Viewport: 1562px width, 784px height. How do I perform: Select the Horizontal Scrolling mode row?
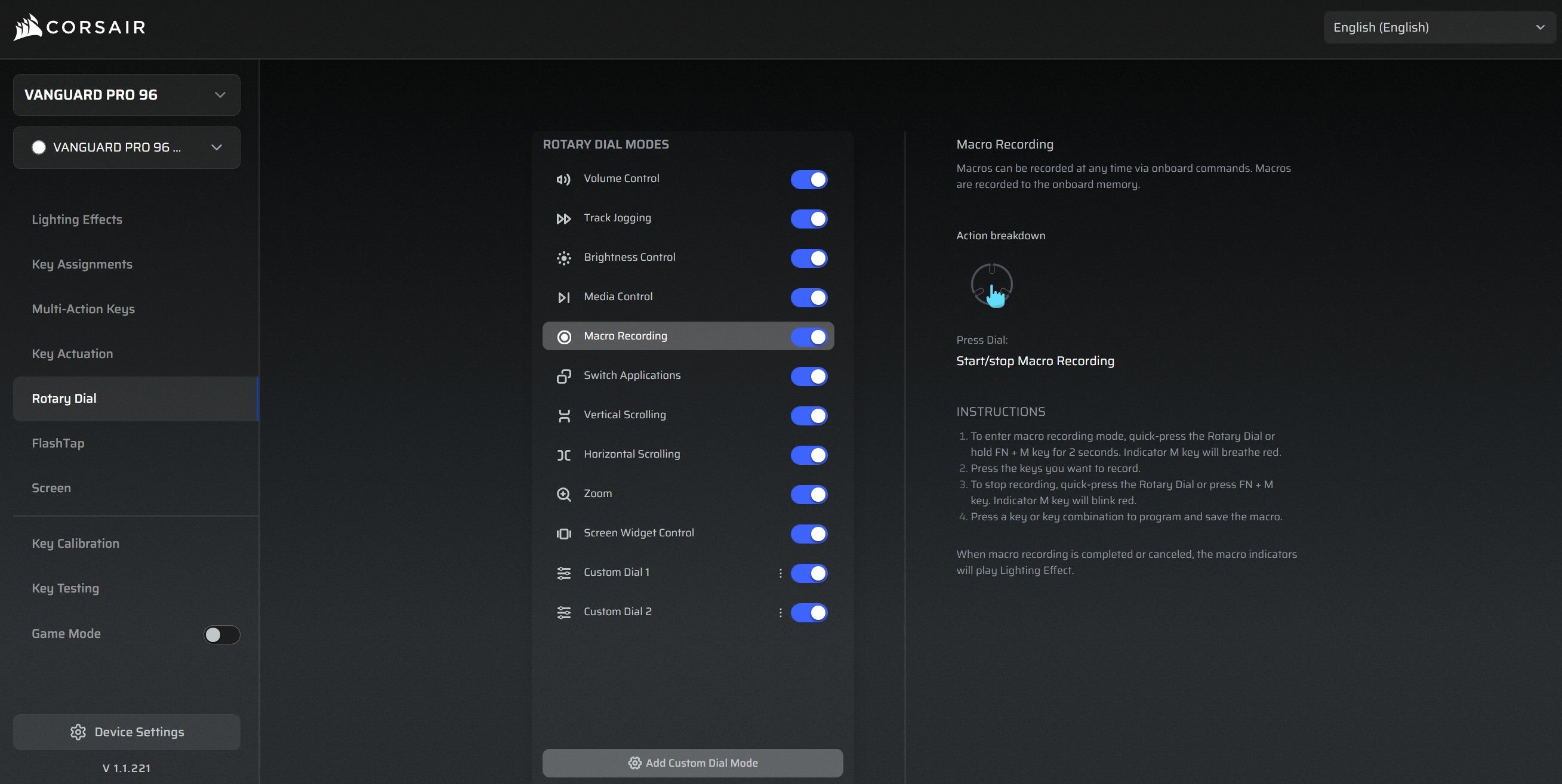(x=661, y=455)
